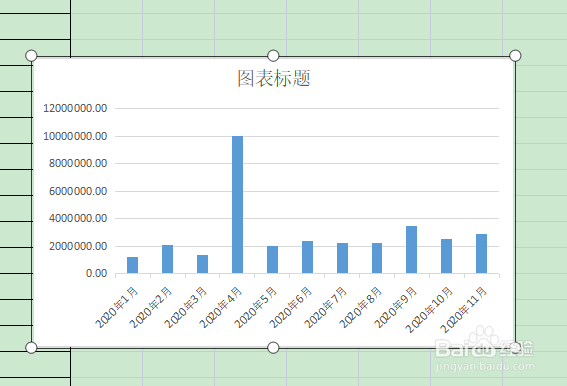The width and height of the screenshot is (567, 386).
Task: Click the 2020年6月 category label
Action: [x=291, y=307]
